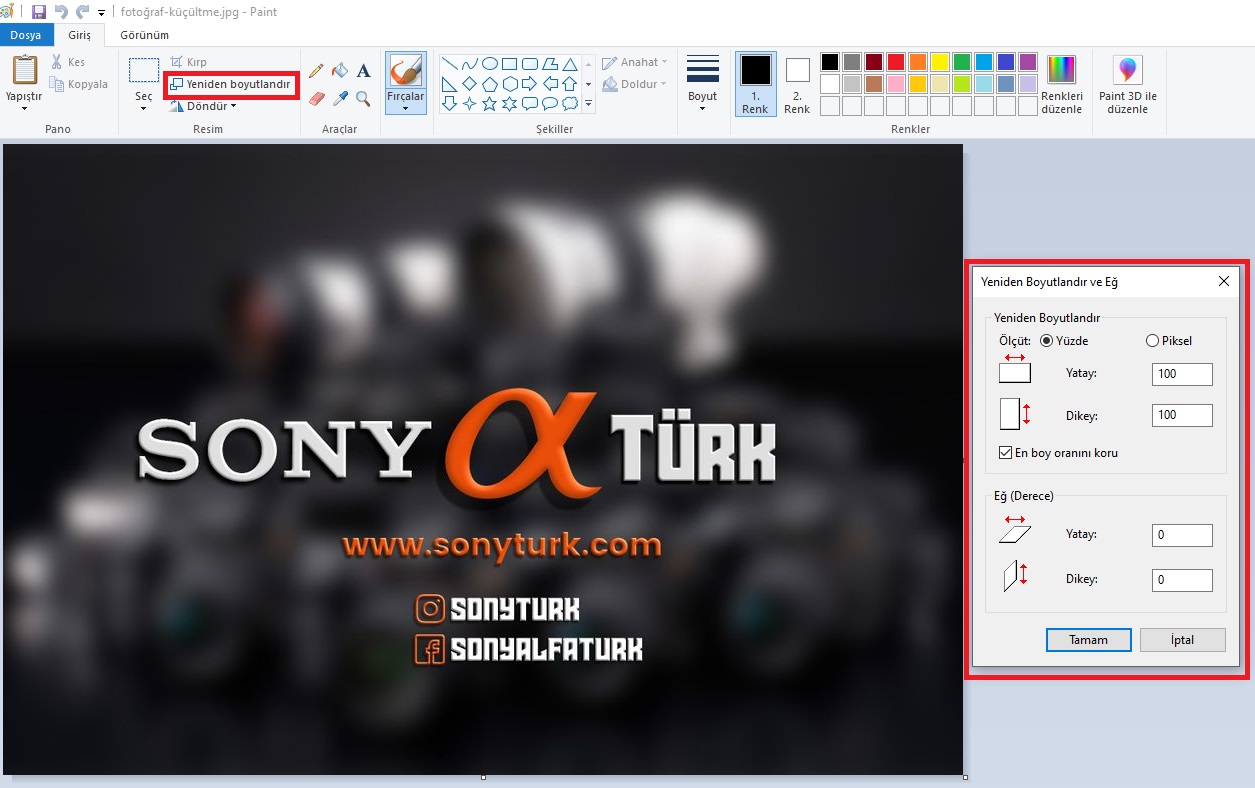Pick the yellow swatch in the palette
Image resolution: width=1255 pixels, height=788 pixels.
coord(940,62)
